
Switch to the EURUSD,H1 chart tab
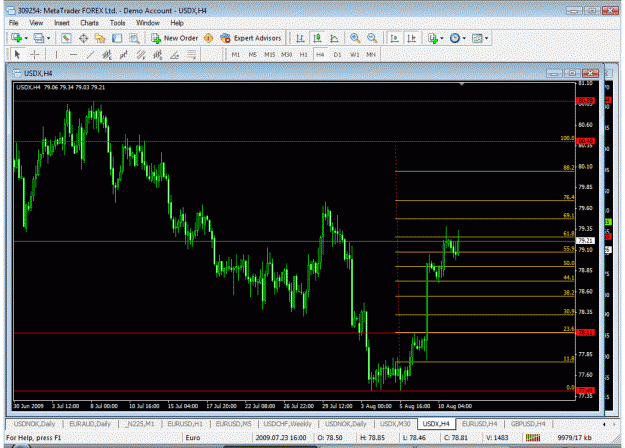coord(185,424)
